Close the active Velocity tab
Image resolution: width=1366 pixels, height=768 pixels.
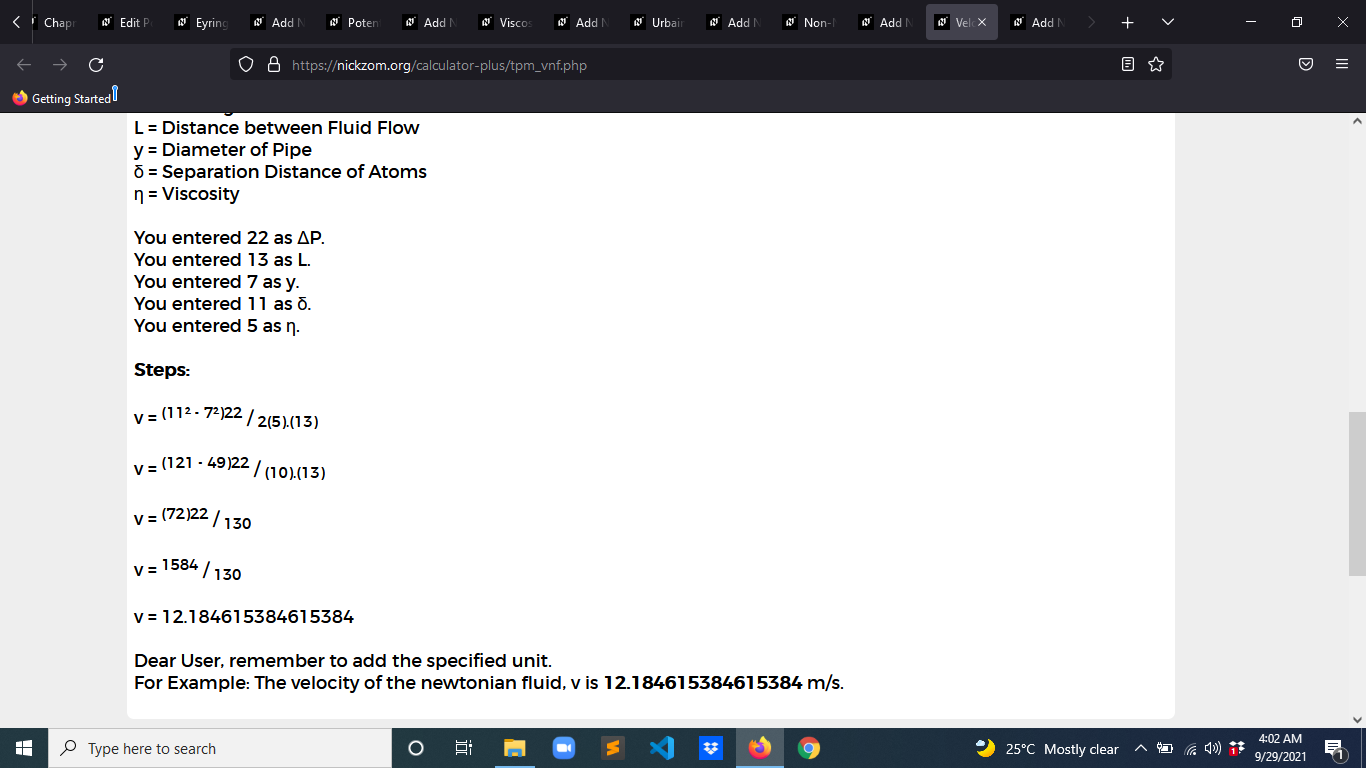pyautogui.click(x=981, y=22)
